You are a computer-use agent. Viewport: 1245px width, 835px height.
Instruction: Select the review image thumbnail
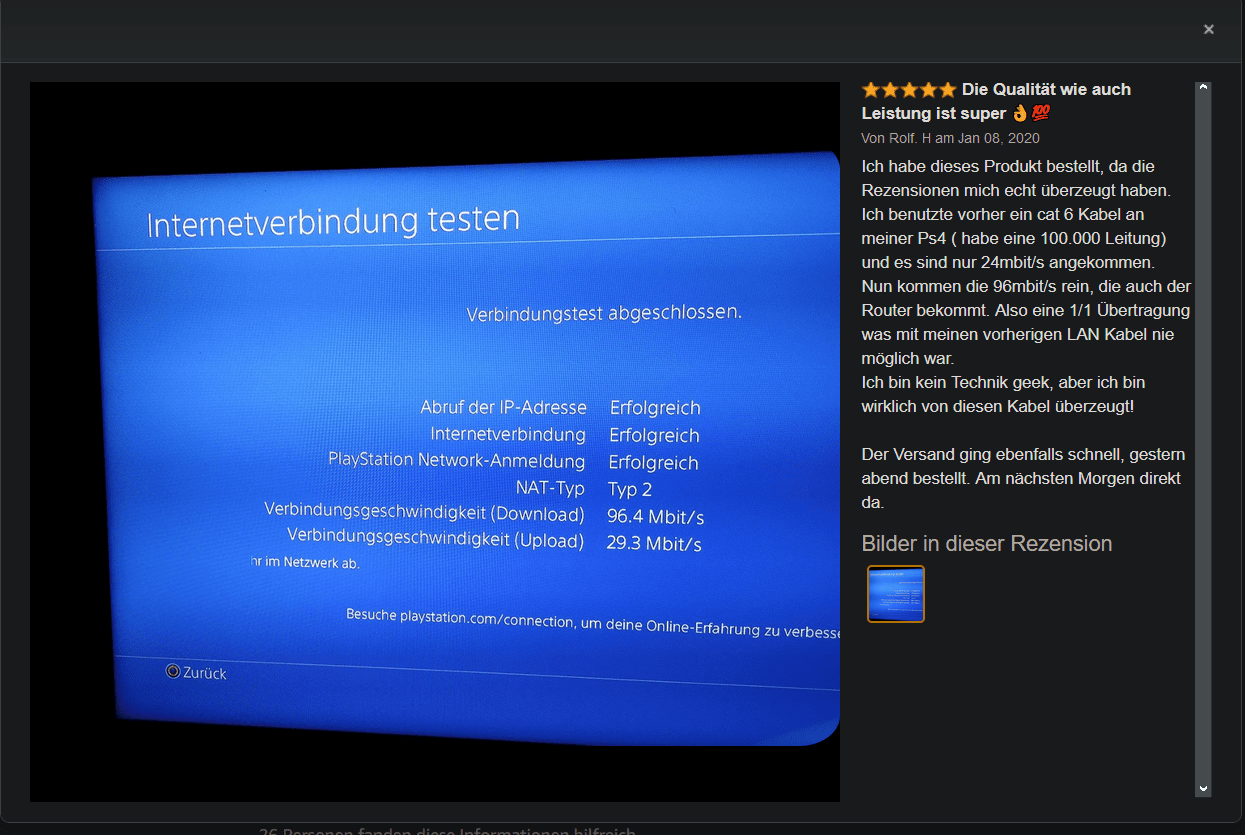pos(896,594)
